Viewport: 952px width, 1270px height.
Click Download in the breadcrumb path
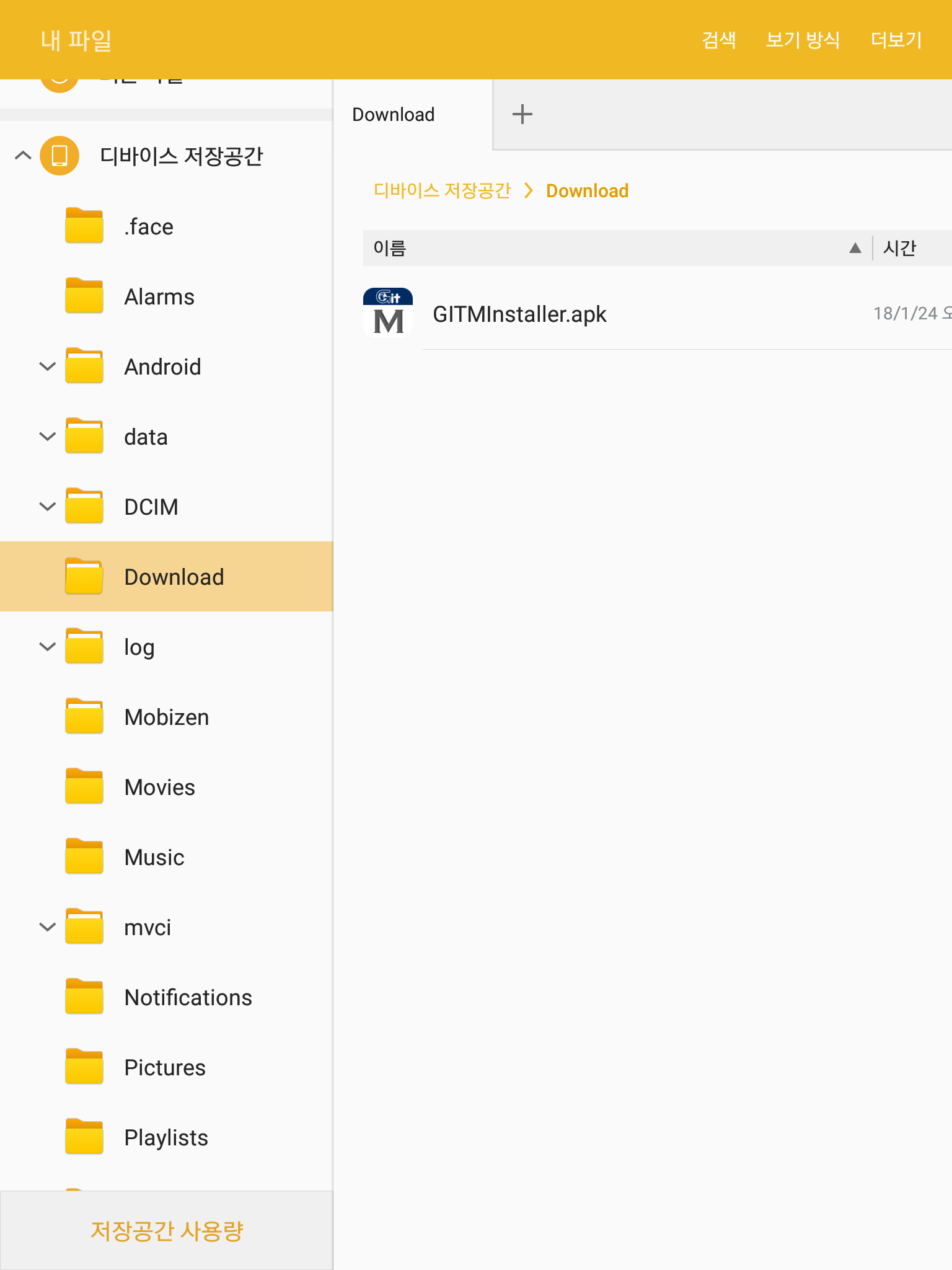click(x=587, y=190)
